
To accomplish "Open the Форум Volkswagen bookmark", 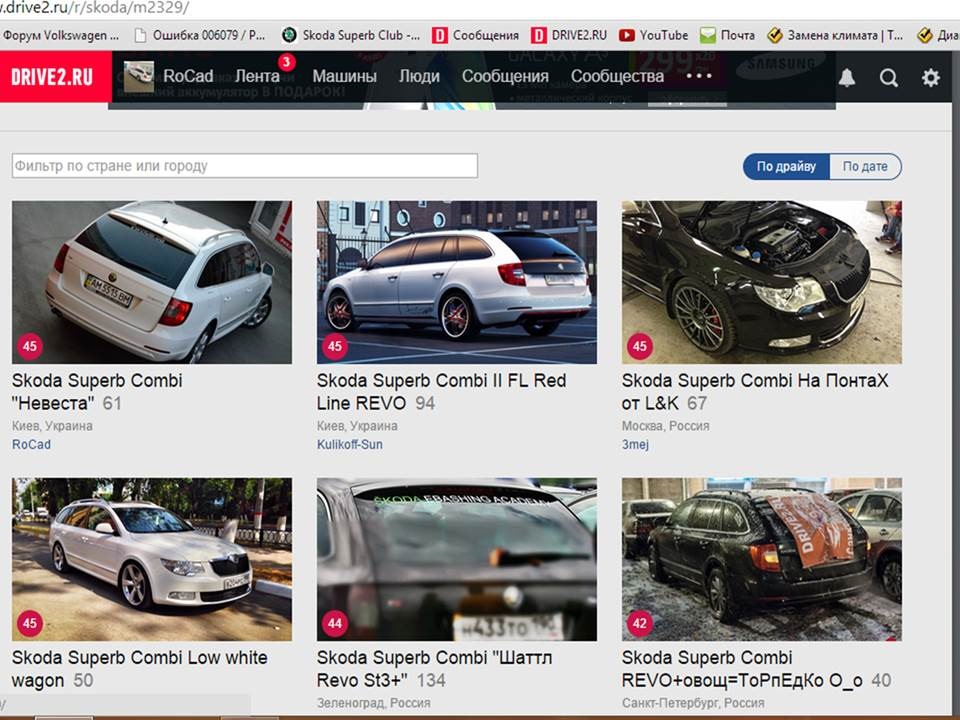I will click(61, 35).
